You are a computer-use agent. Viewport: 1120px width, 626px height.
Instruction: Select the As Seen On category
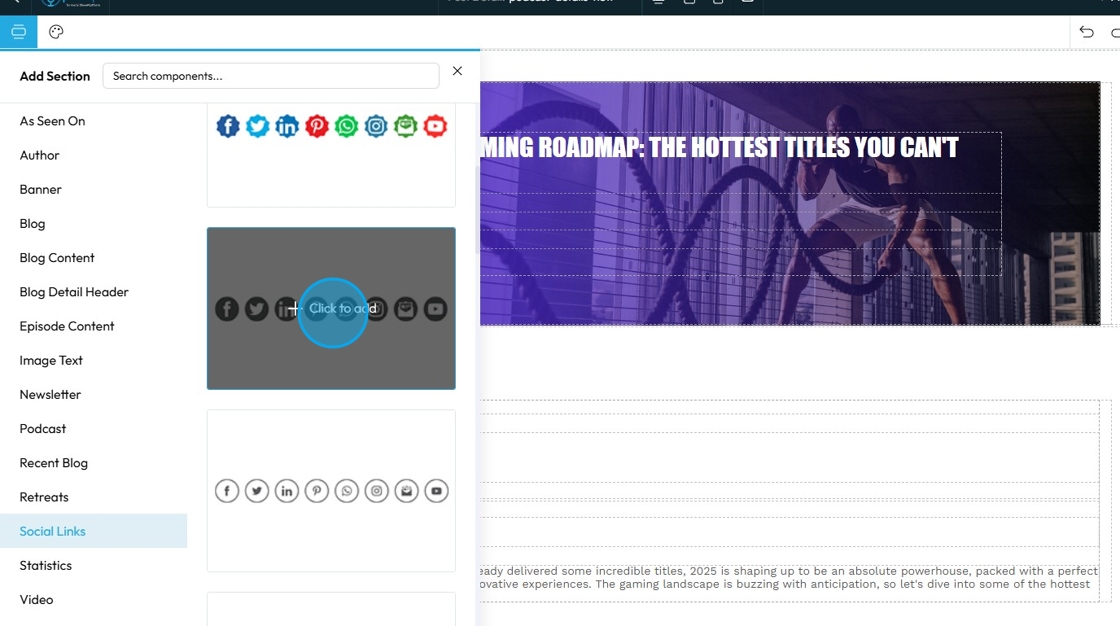(52, 121)
